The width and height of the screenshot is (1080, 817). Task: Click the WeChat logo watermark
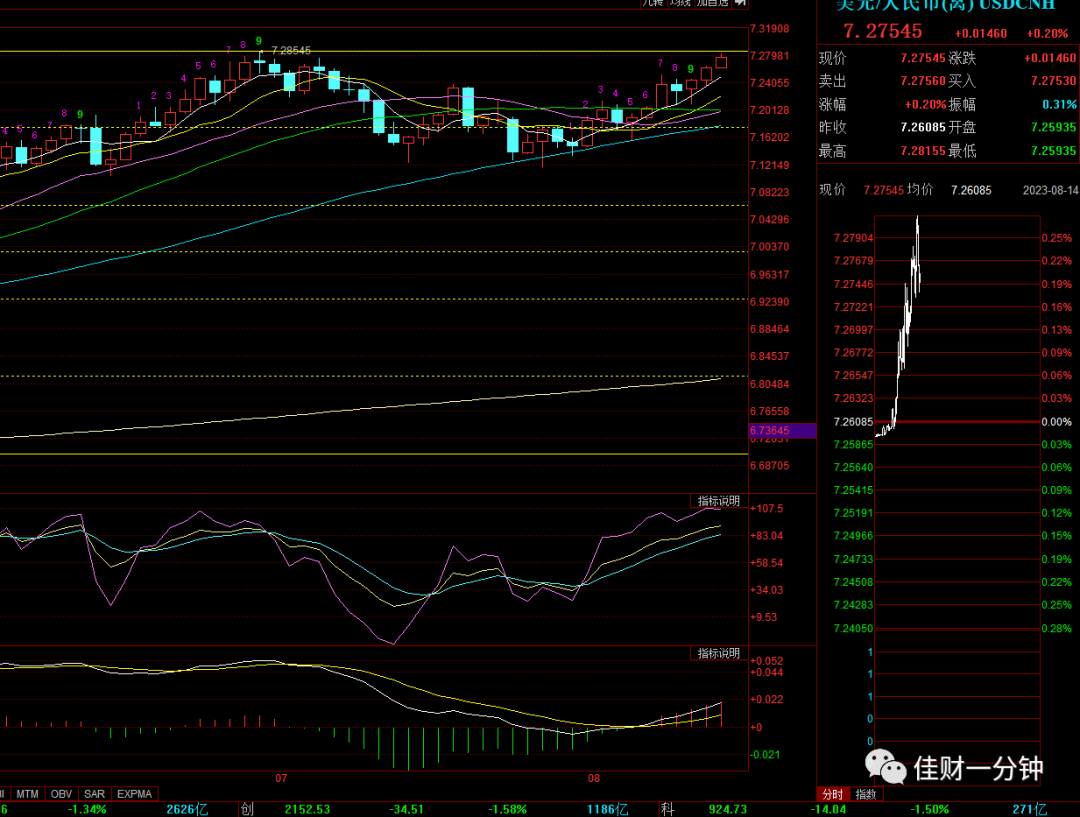coord(886,767)
